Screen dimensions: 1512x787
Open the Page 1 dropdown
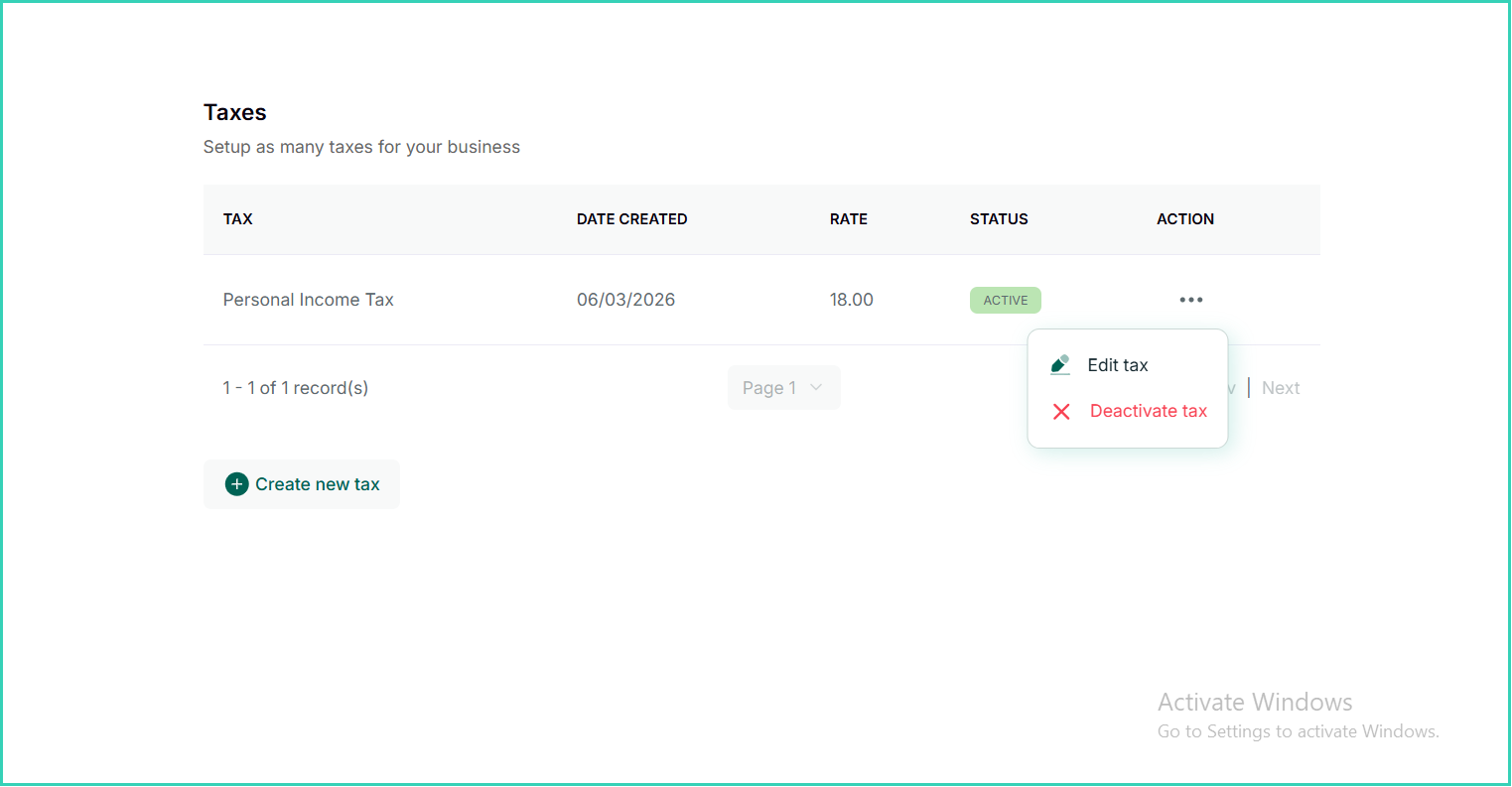pos(784,388)
